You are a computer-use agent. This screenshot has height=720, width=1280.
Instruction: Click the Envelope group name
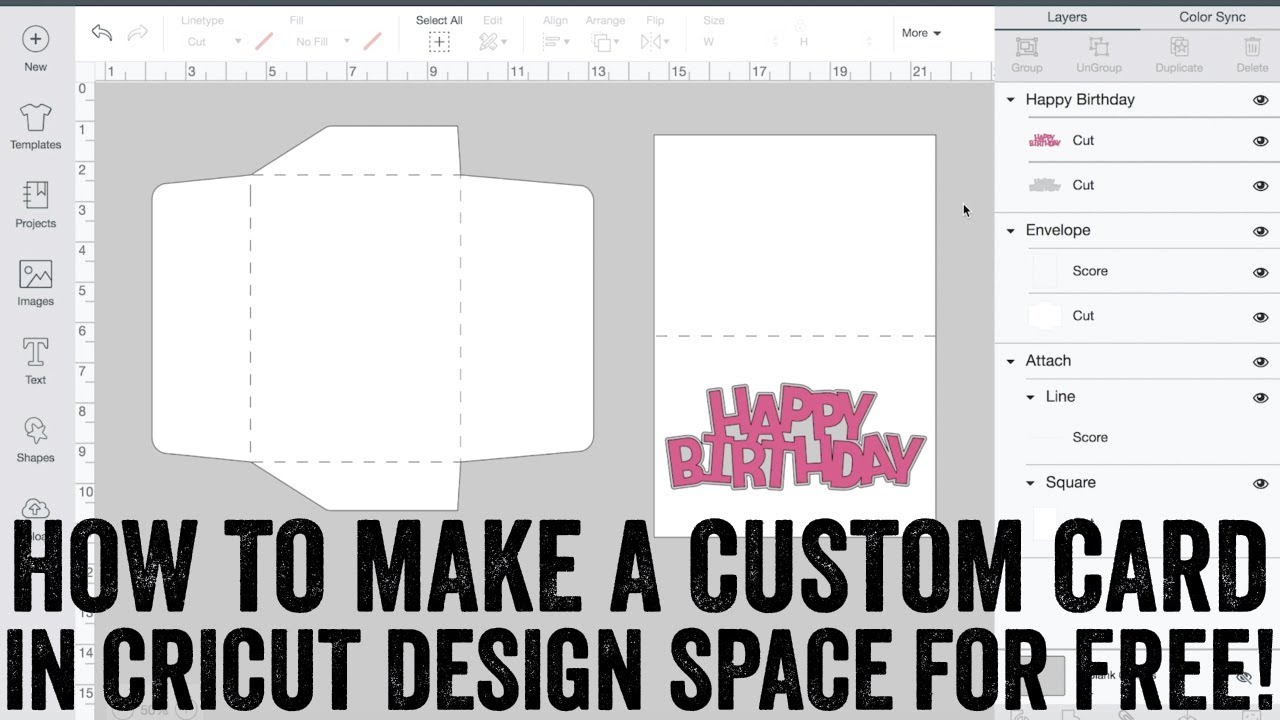[1058, 230]
